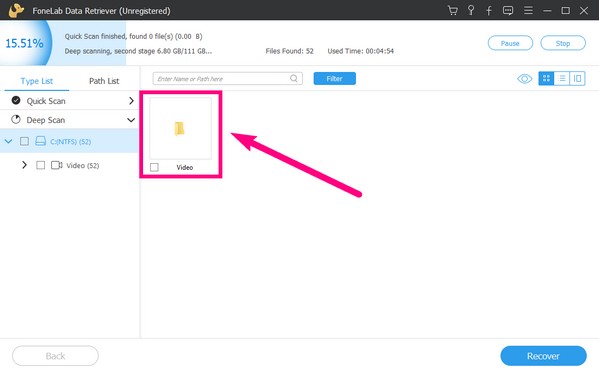Minimize the FoneLab window
Viewport: 599px width, 378px height.
click(x=547, y=11)
